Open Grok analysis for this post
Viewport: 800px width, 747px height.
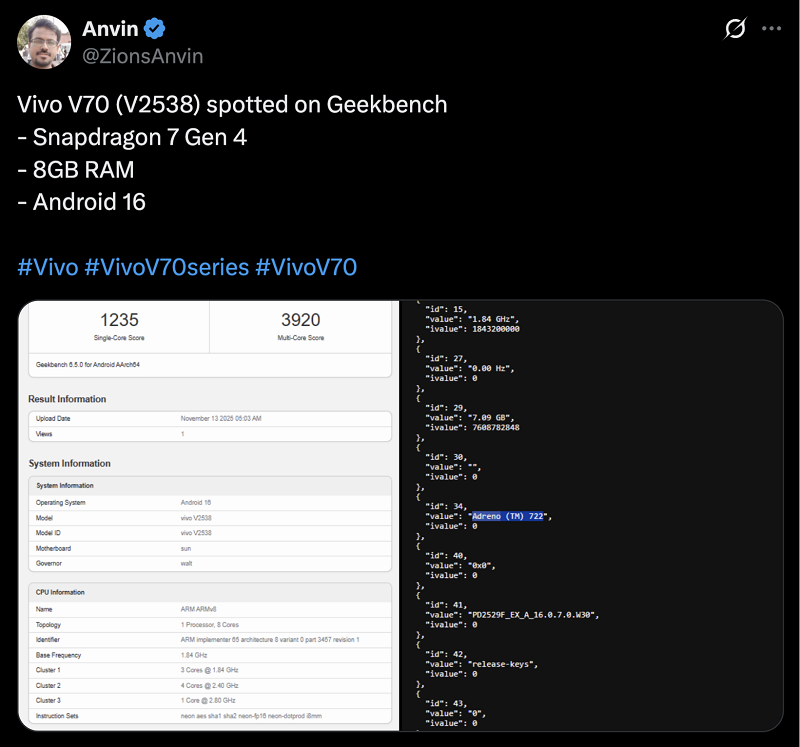pyautogui.click(x=735, y=29)
